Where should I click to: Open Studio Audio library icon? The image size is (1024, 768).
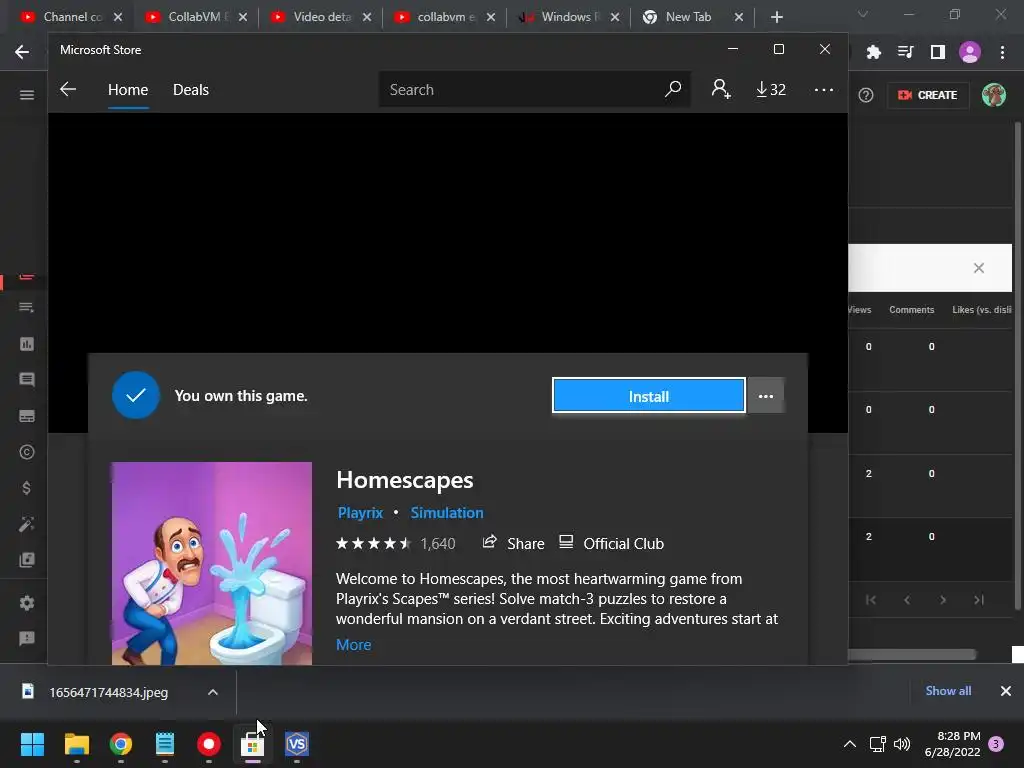pos(27,560)
